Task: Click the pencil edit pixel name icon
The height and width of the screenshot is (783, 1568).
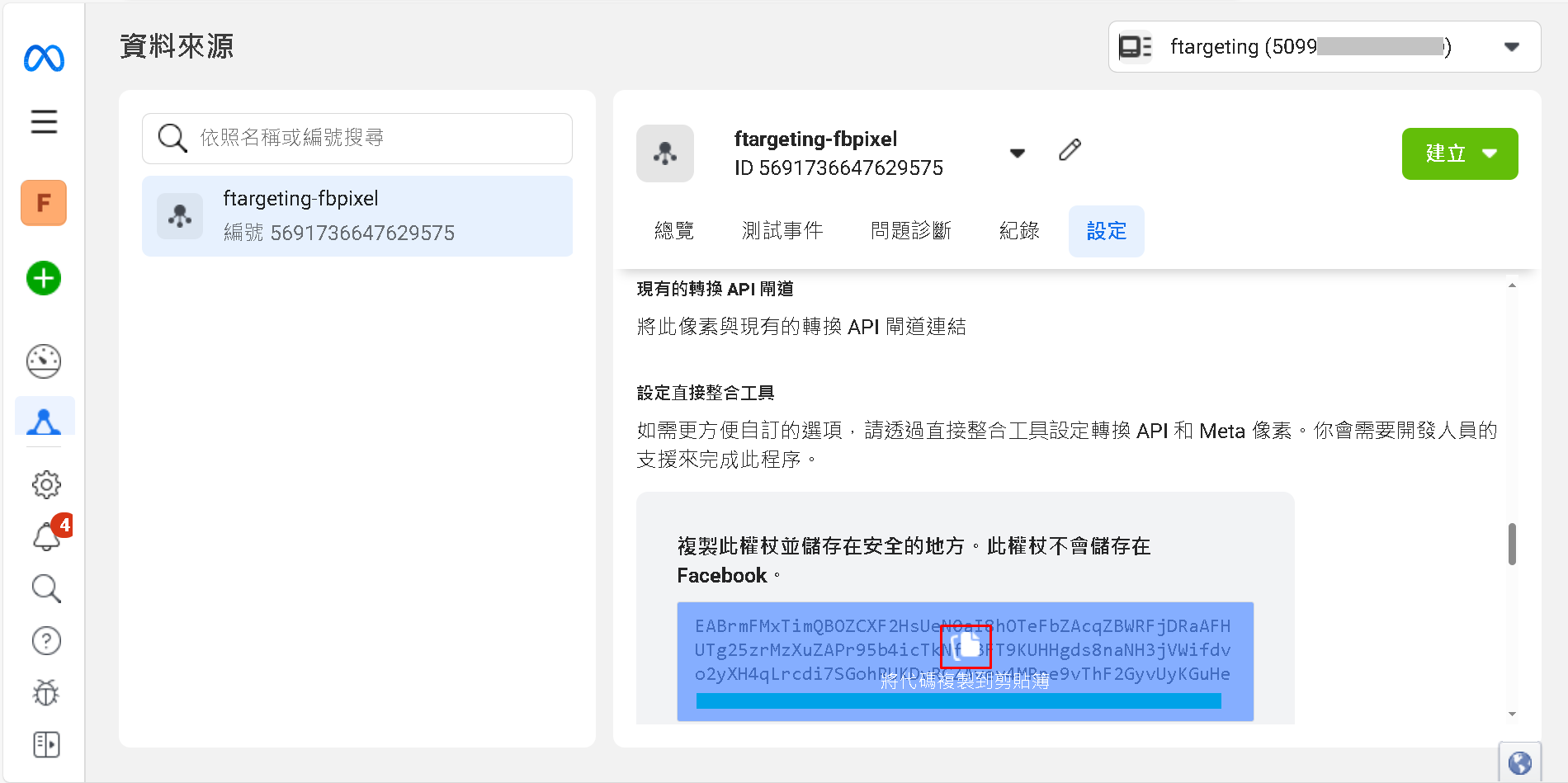Action: point(1070,150)
